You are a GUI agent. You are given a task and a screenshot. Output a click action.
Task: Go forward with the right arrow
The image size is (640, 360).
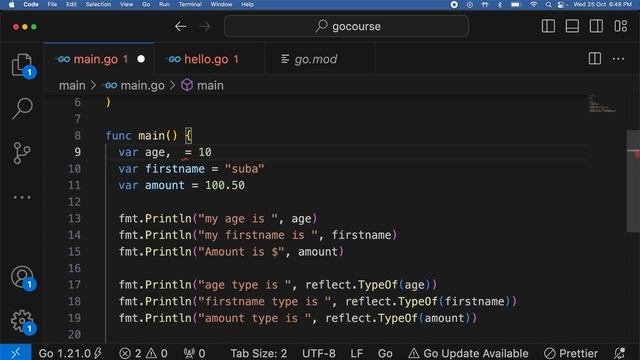pyautogui.click(x=205, y=27)
